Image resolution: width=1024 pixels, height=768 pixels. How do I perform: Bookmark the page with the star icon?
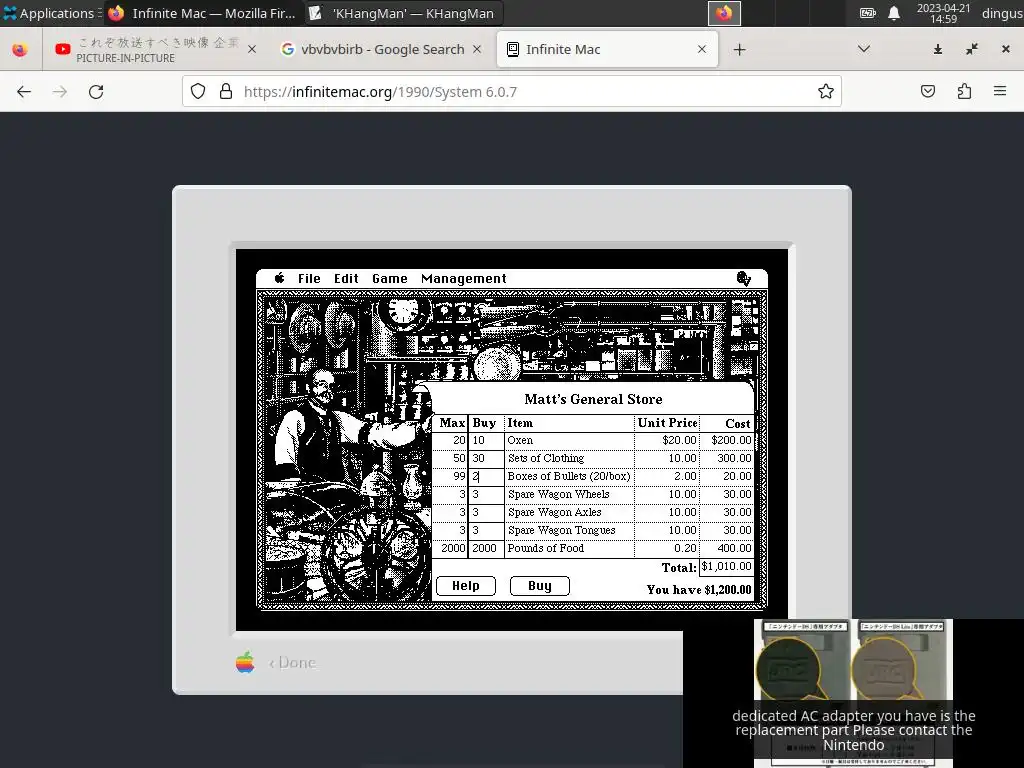click(x=825, y=91)
